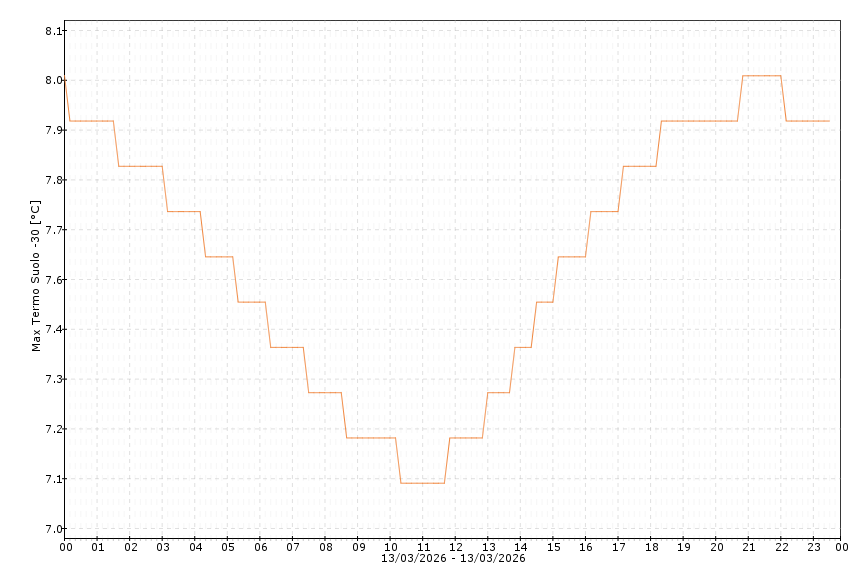
Task: Click the date range label 13/03/2026 - 13/03/2026
Action: click(453, 558)
